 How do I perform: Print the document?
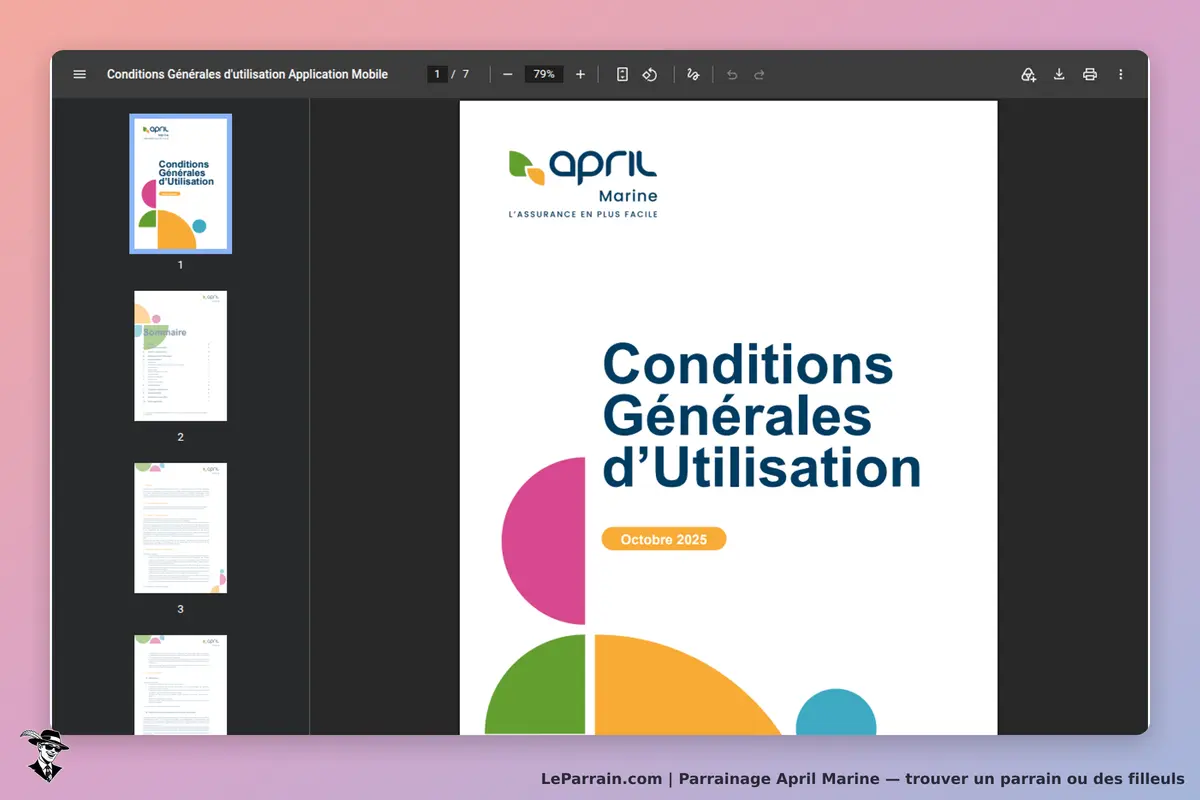coord(1090,74)
